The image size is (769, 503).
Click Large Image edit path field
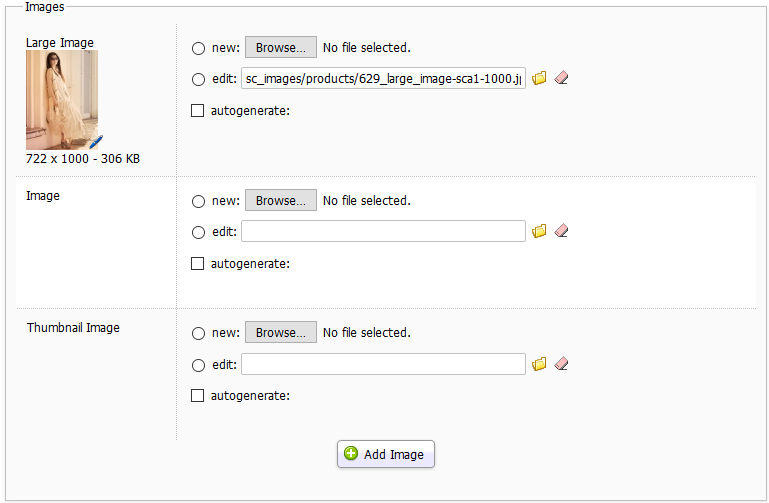point(383,79)
